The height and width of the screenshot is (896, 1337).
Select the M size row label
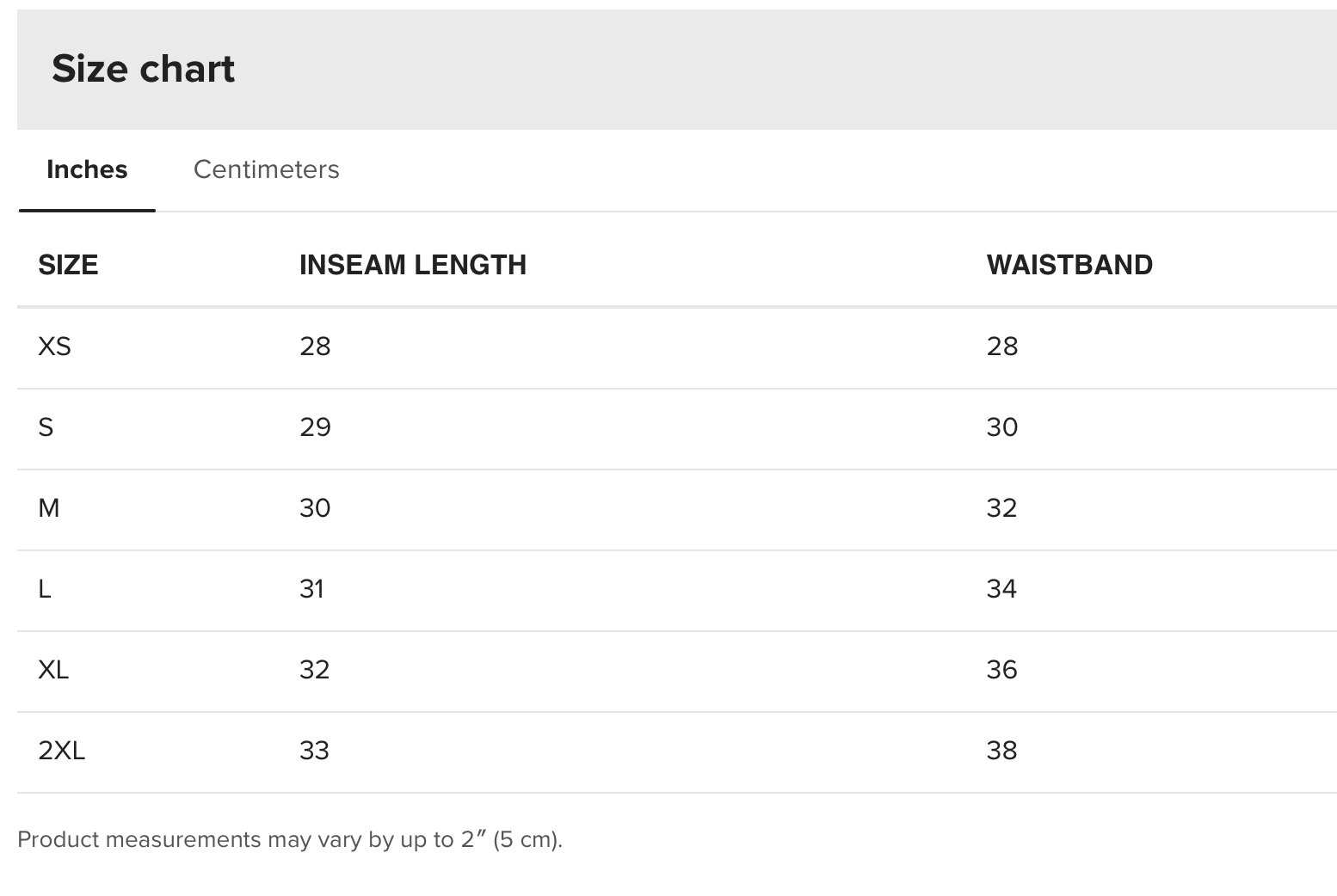pos(49,508)
